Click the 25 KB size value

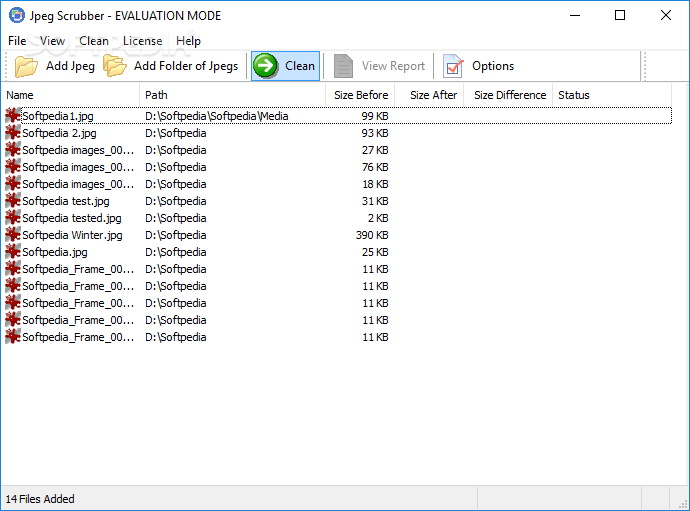click(x=375, y=252)
